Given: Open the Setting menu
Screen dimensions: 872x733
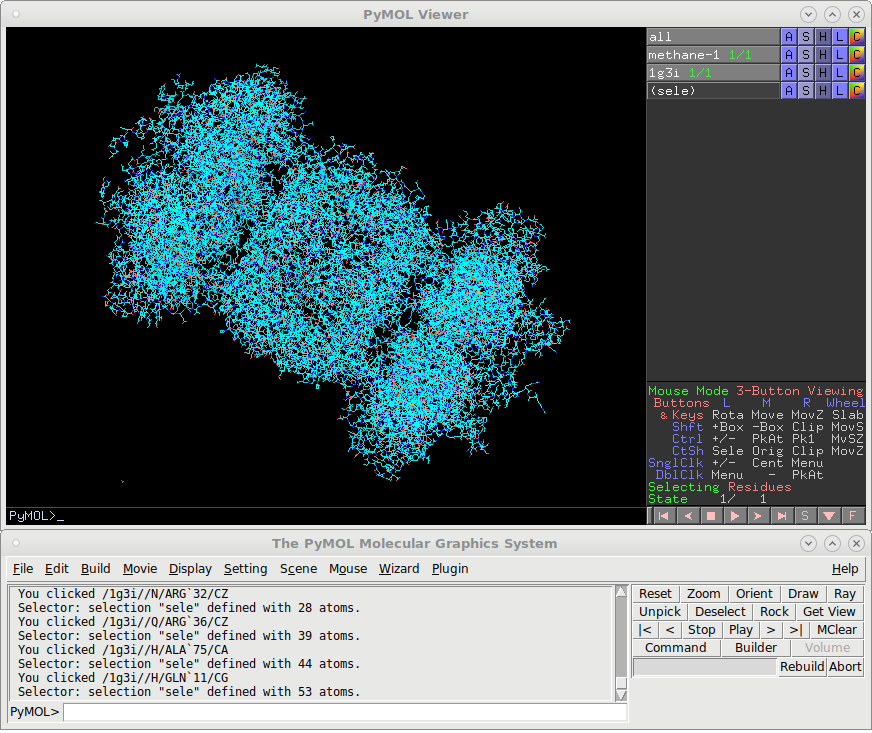Looking at the screenshot, I should click(x=245, y=568).
